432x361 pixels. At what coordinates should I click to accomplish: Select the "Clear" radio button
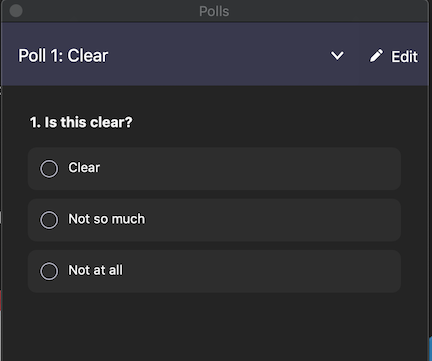[x=49, y=169]
